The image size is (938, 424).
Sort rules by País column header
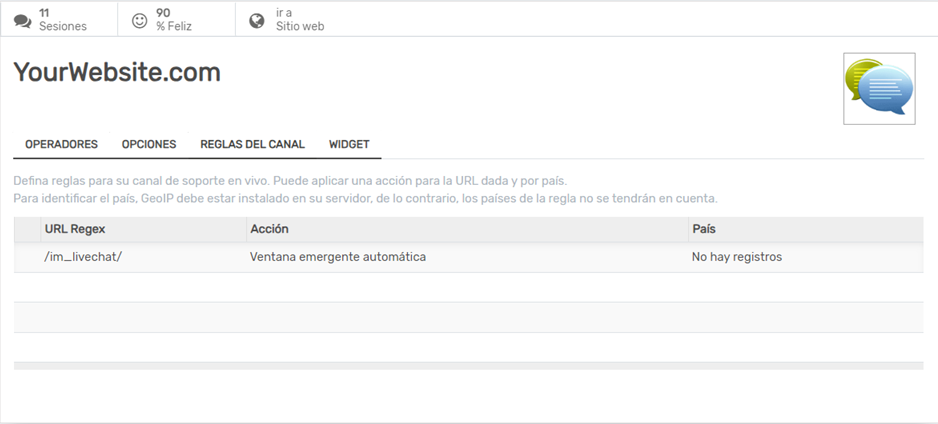pyautogui.click(x=704, y=230)
